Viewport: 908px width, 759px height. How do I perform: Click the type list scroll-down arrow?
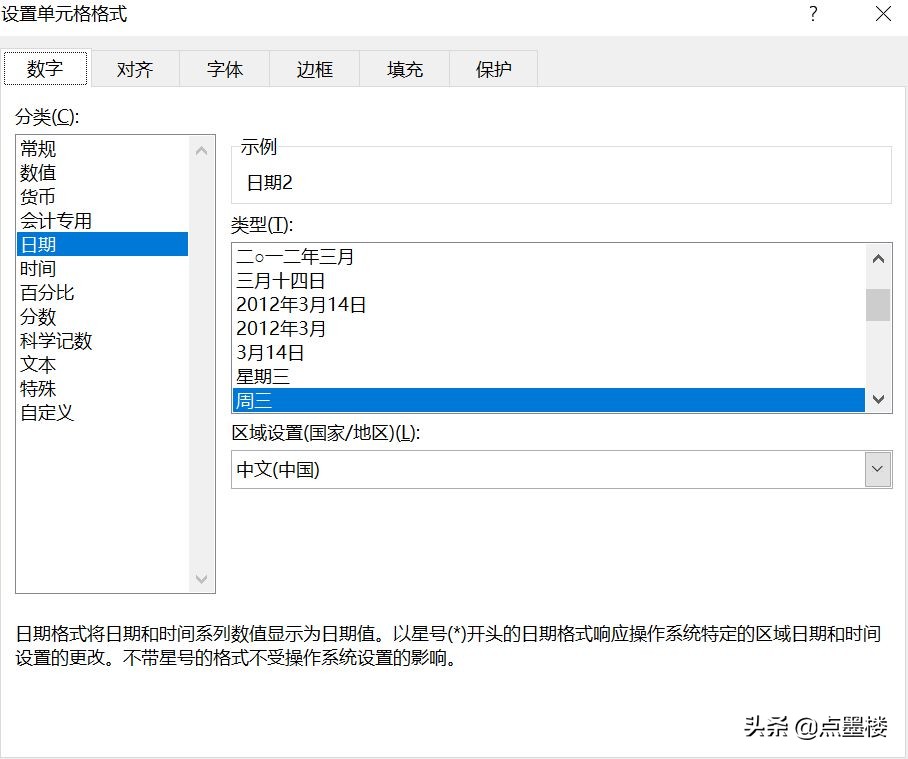(x=878, y=398)
